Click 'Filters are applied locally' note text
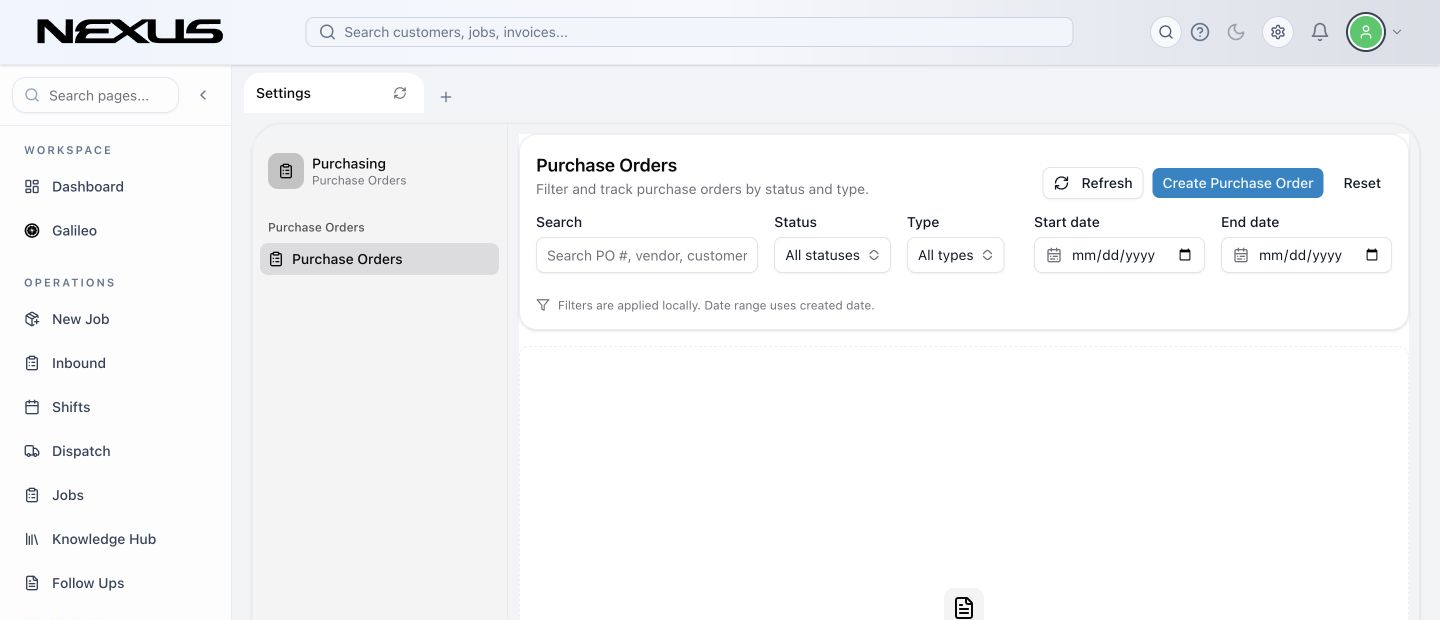 [x=716, y=305]
